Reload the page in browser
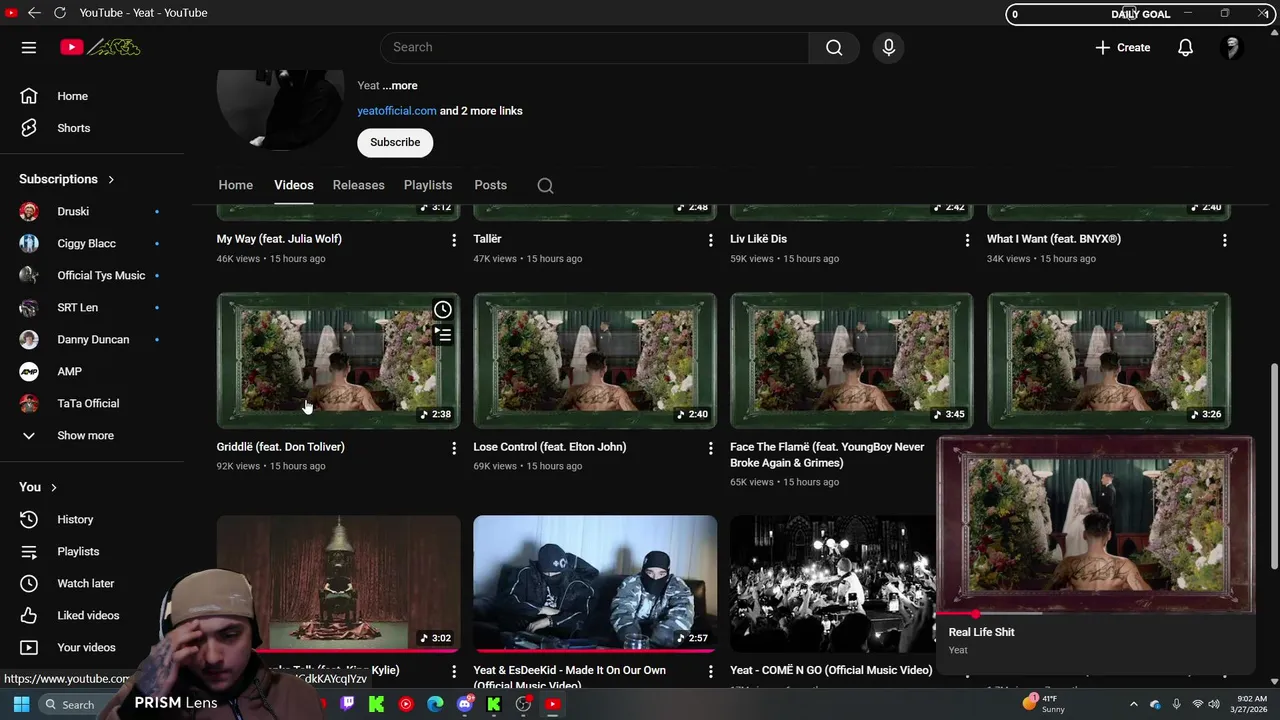 coord(60,13)
